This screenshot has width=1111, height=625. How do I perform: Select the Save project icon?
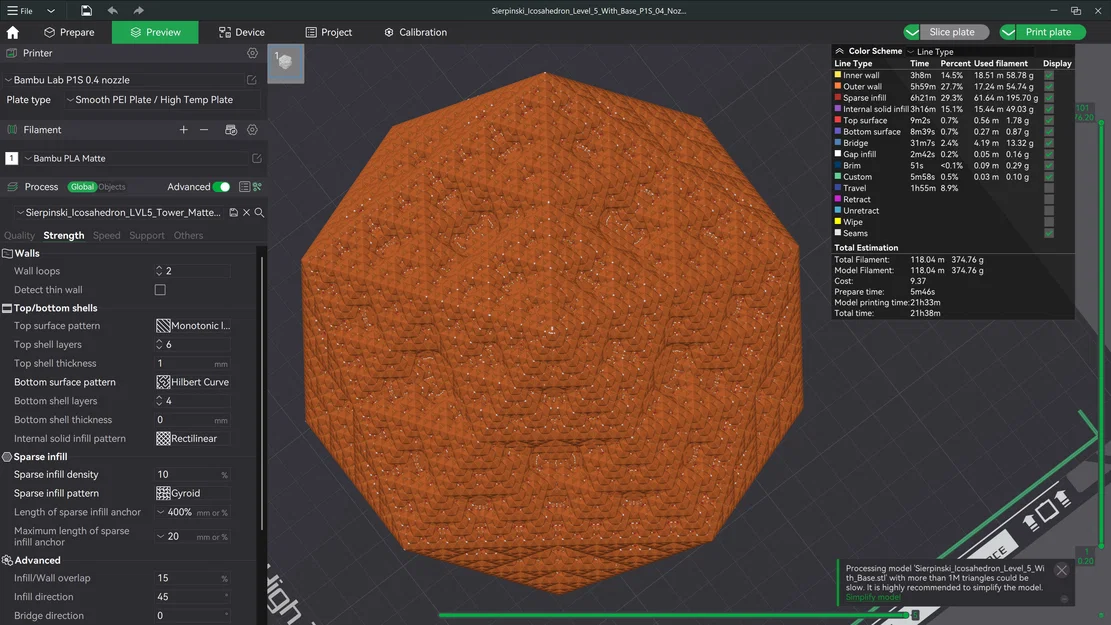[x=86, y=11]
